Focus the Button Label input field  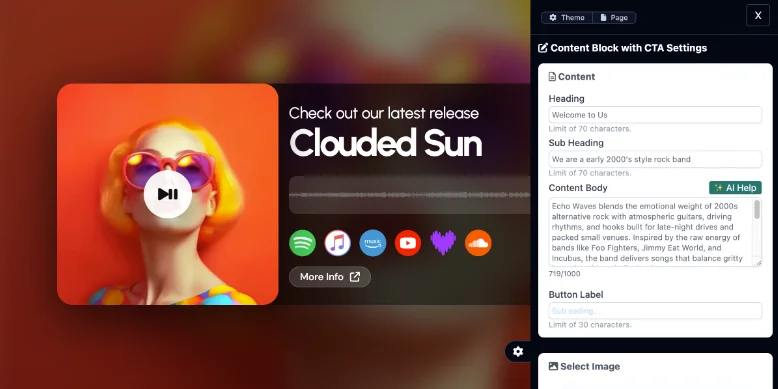[655, 311]
